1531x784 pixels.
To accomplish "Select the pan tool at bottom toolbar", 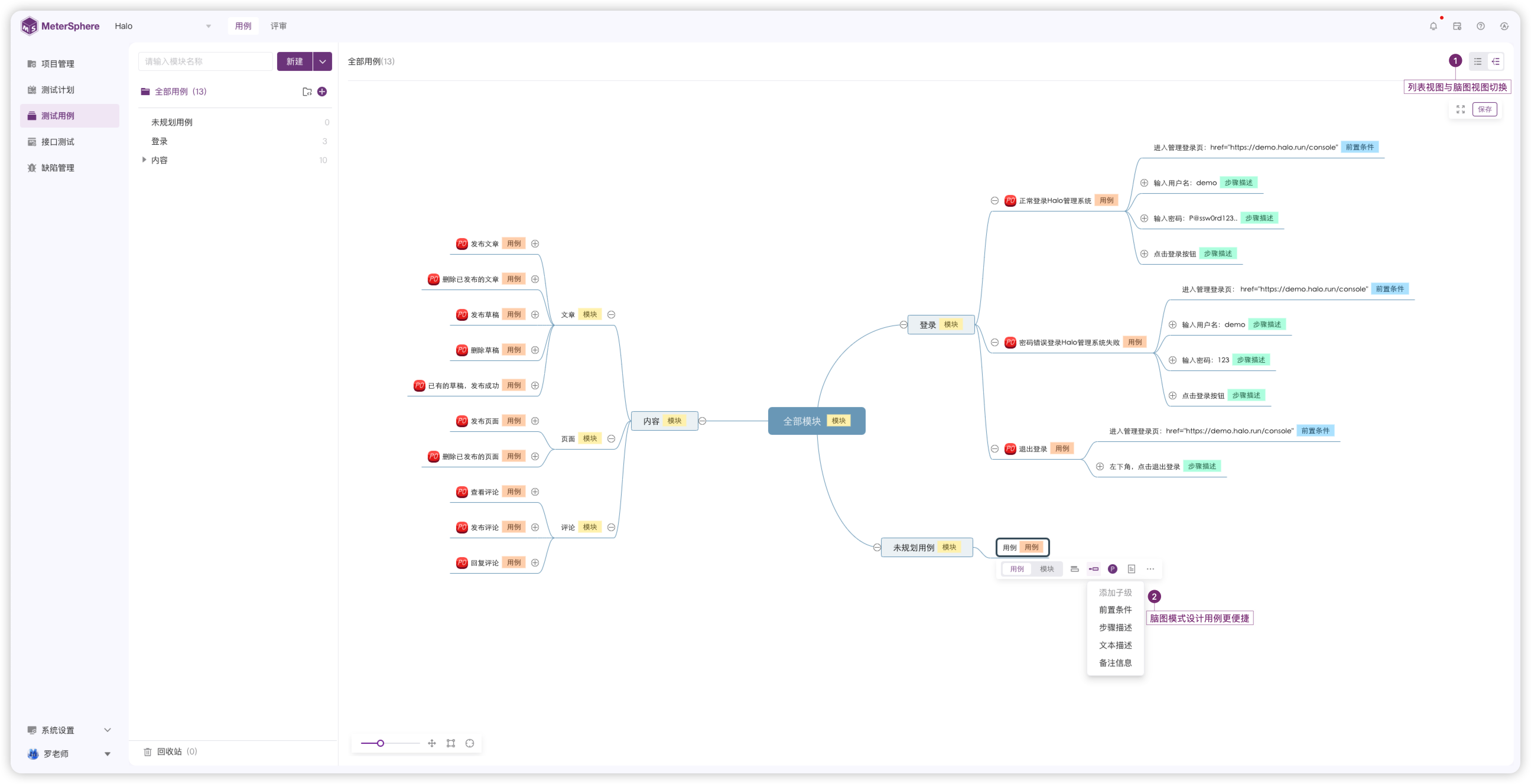I will [x=432, y=743].
